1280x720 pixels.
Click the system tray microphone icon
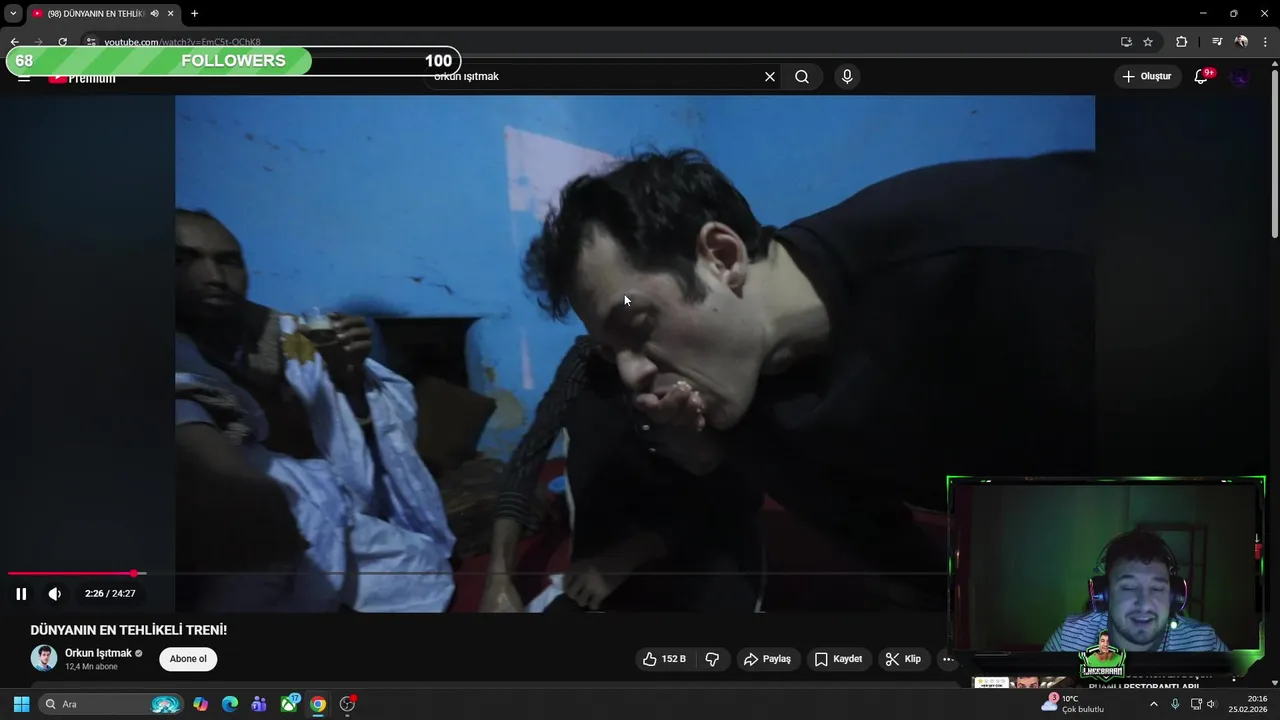click(1175, 704)
